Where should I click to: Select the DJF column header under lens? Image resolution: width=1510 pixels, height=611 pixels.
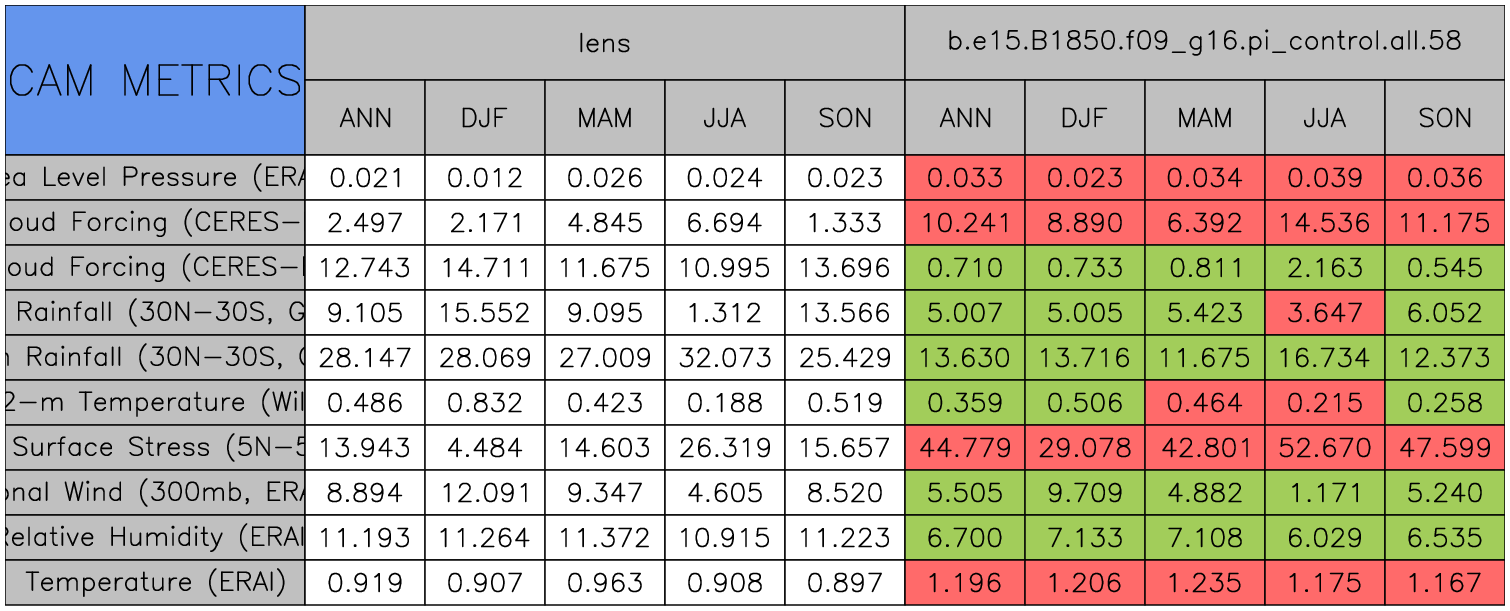tap(485, 118)
